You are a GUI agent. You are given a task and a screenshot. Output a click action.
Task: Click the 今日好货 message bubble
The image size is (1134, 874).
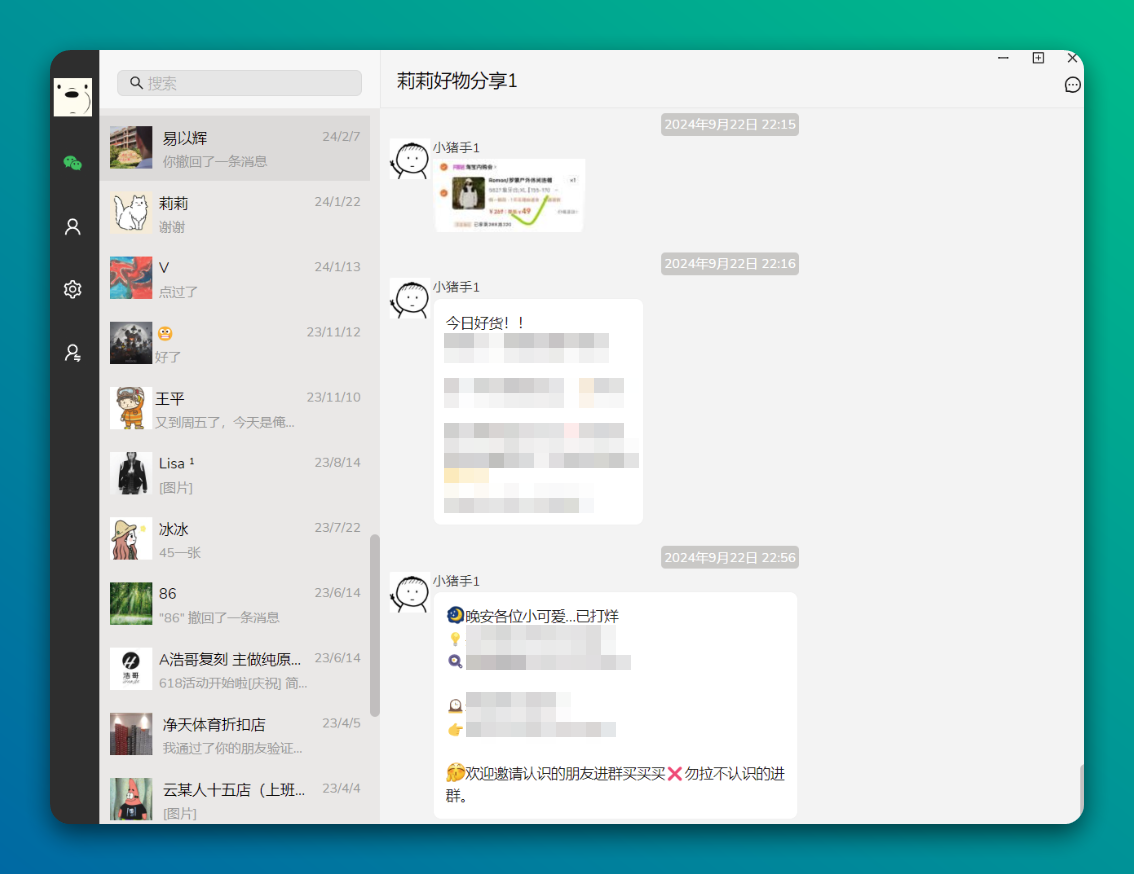pos(538,412)
